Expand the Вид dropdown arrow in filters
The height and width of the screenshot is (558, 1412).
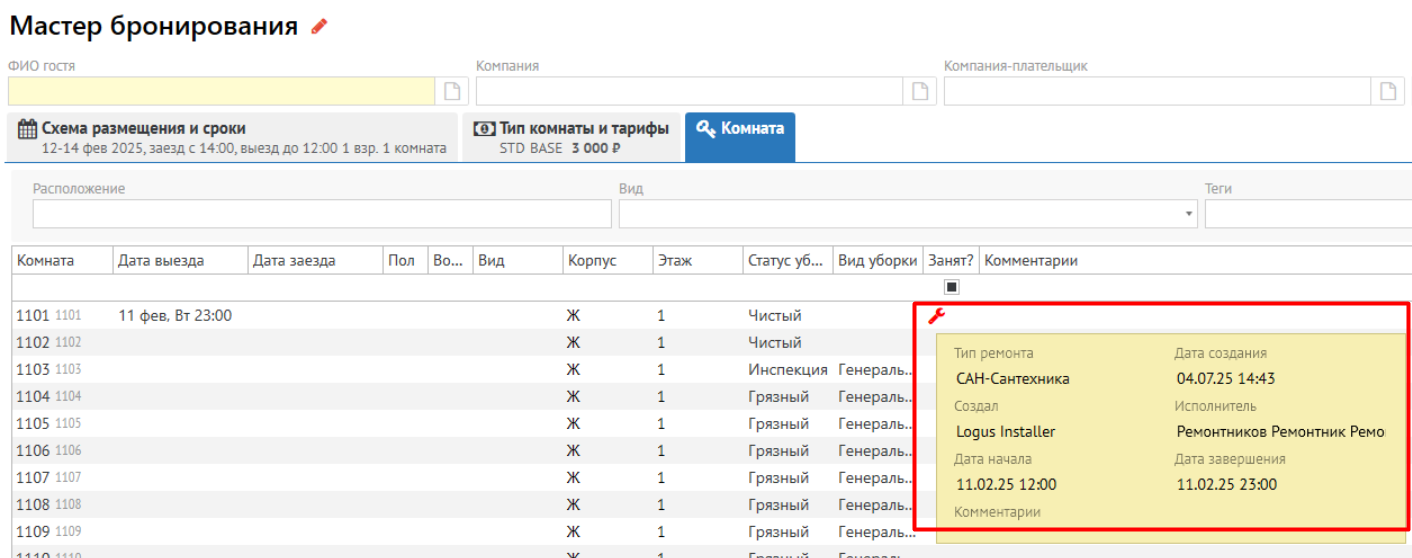pyautogui.click(x=1188, y=214)
